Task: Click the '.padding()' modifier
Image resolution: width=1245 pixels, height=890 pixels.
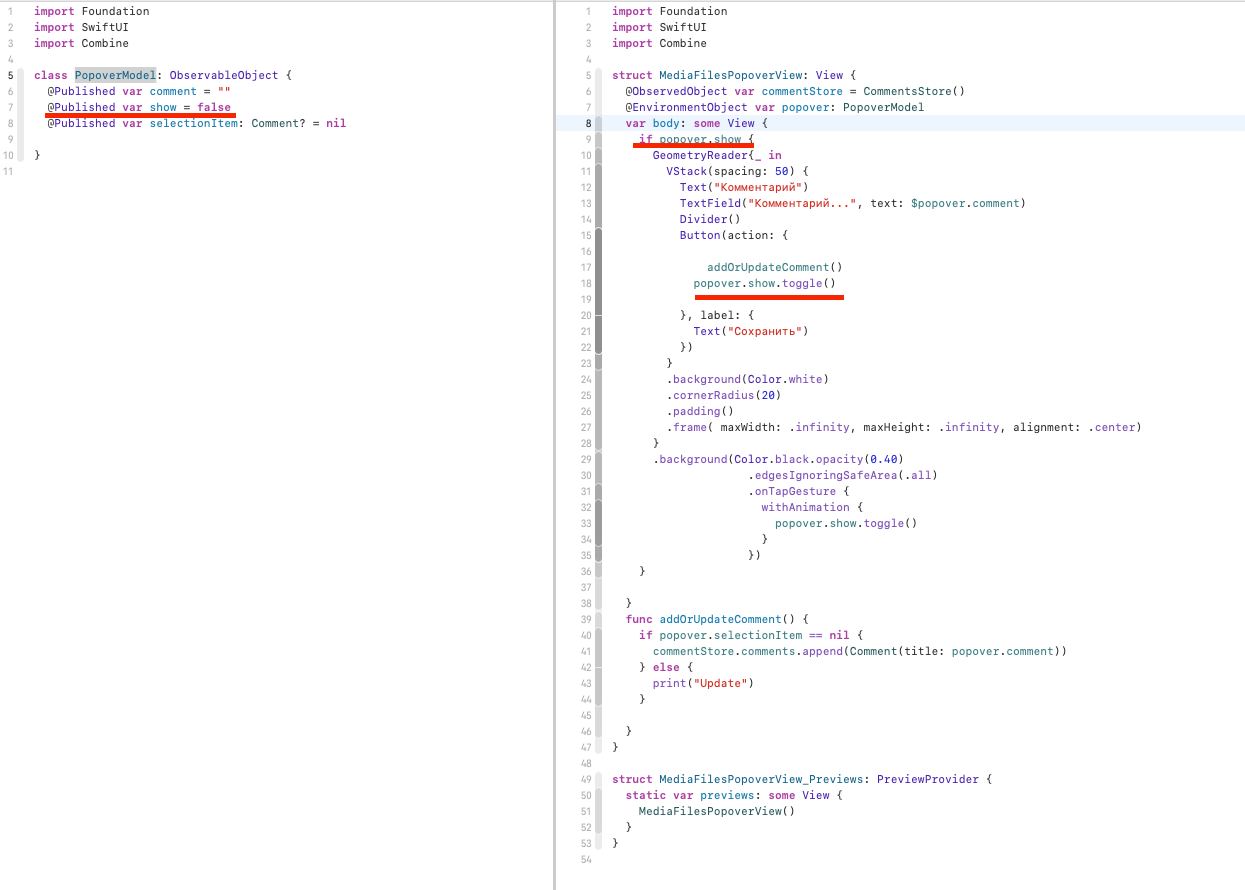Action: tap(700, 411)
